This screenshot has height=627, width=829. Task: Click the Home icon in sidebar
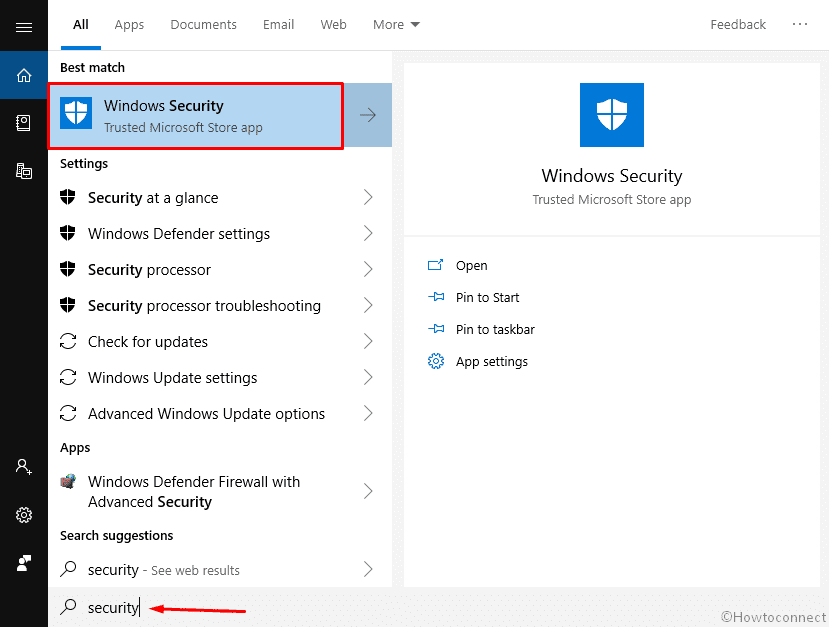(24, 75)
